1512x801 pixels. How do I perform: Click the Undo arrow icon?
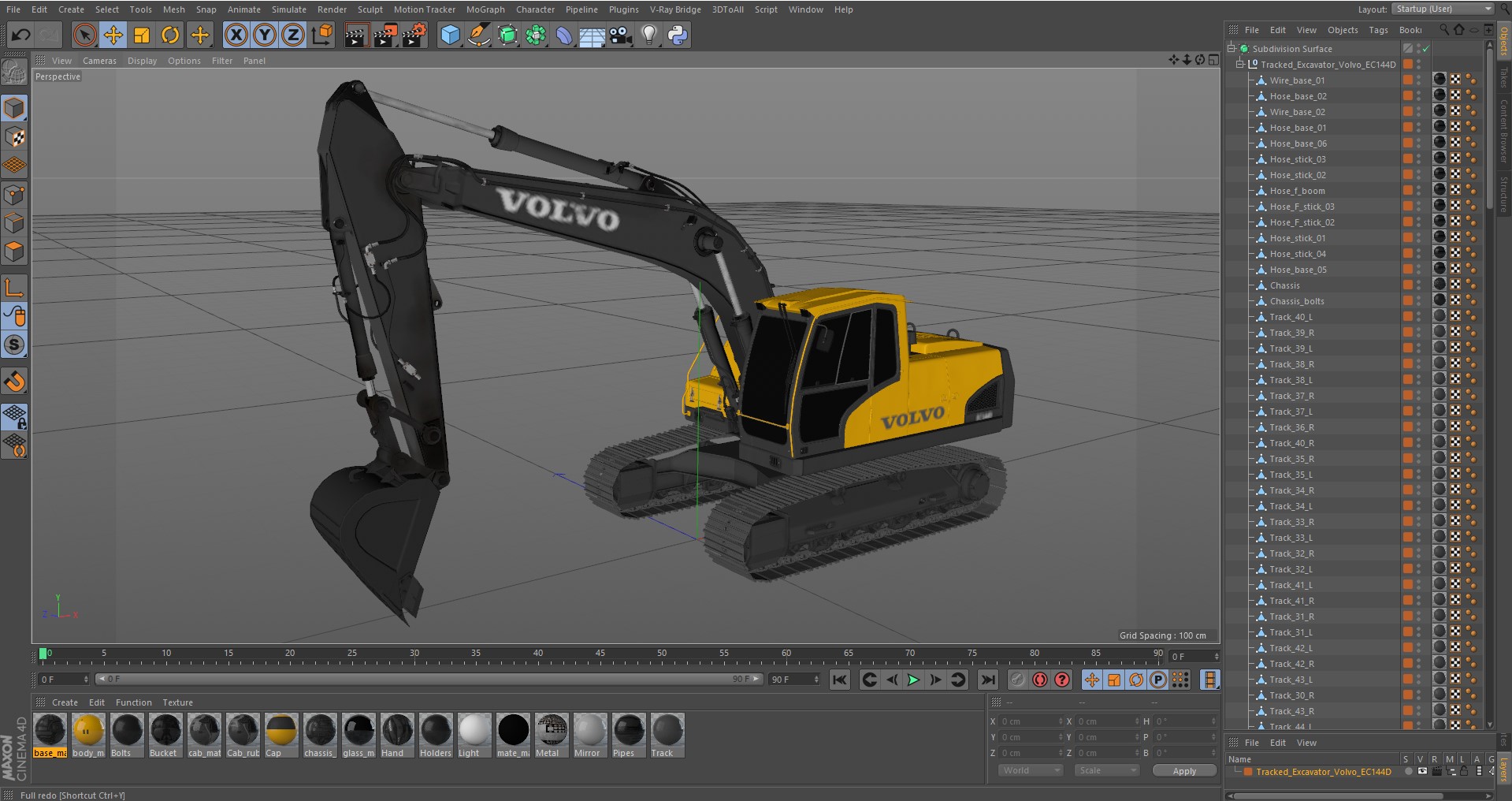point(21,35)
